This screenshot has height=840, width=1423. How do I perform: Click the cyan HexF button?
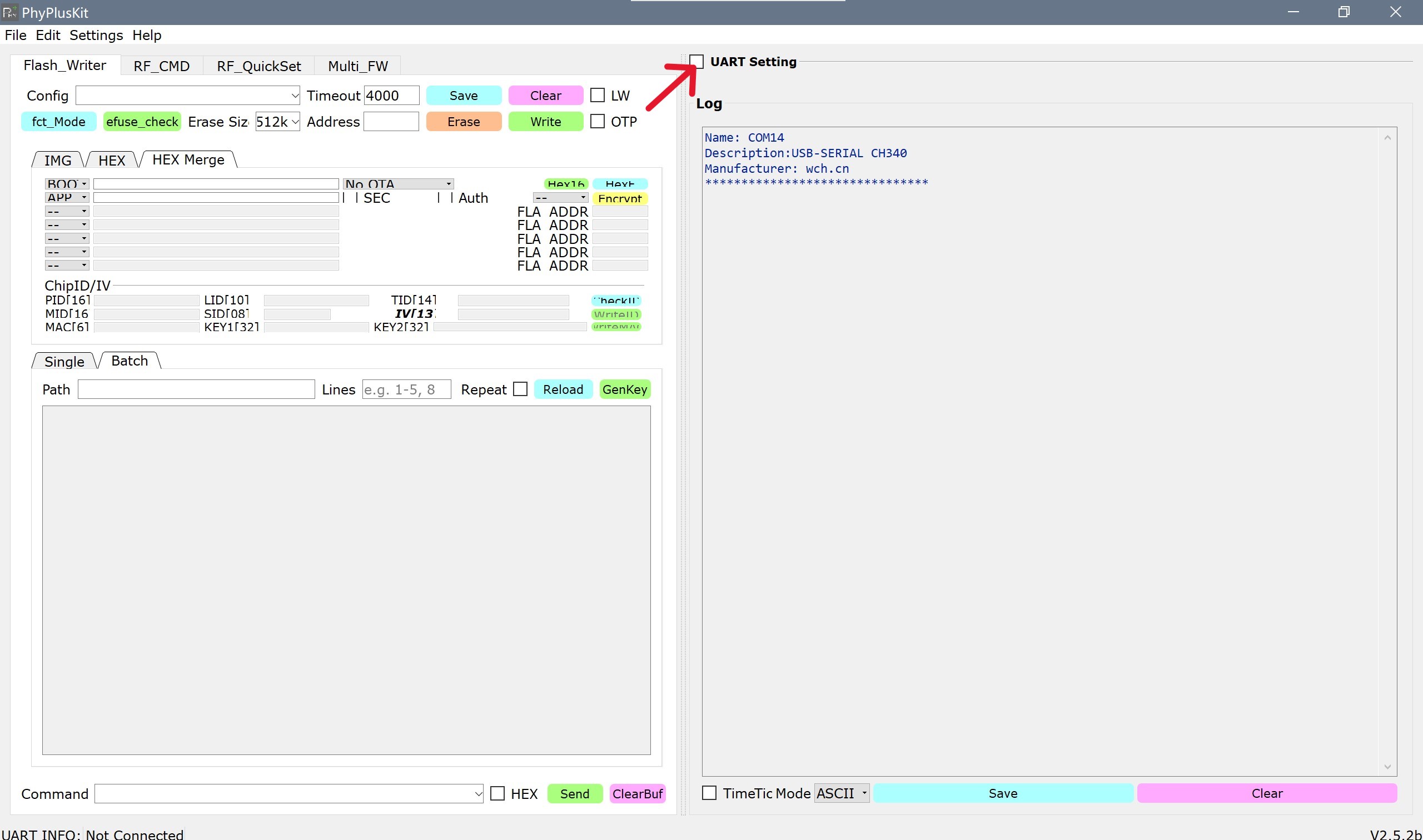click(619, 183)
